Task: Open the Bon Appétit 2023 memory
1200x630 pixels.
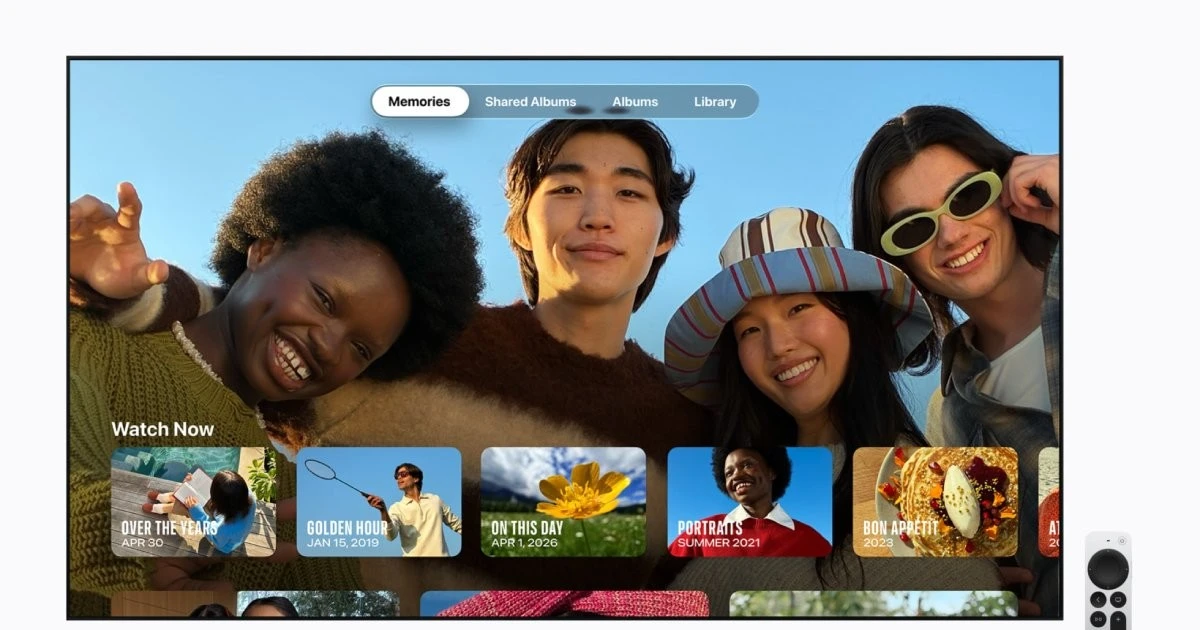Action: click(x=935, y=502)
